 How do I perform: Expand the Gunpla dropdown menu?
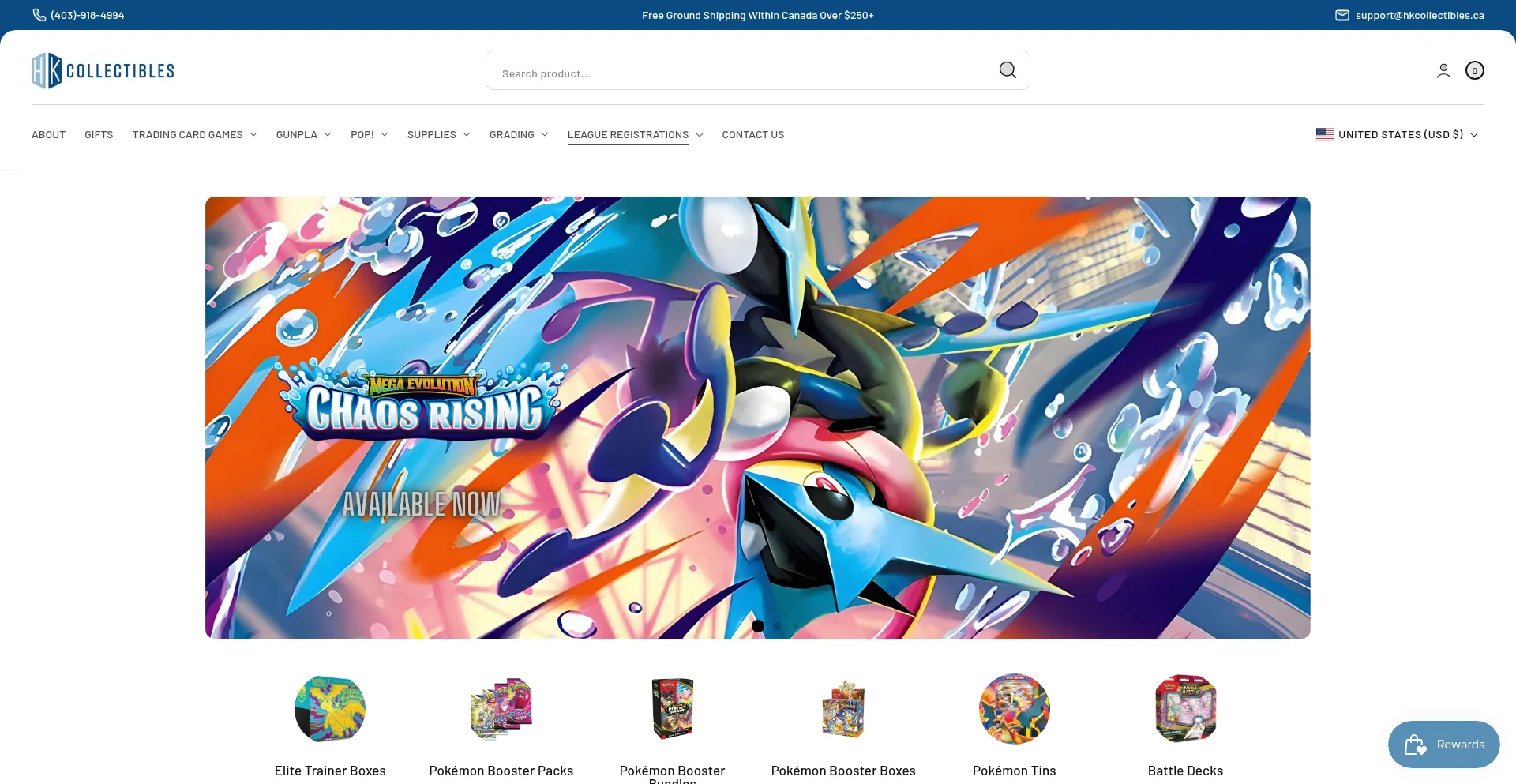coord(304,135)
